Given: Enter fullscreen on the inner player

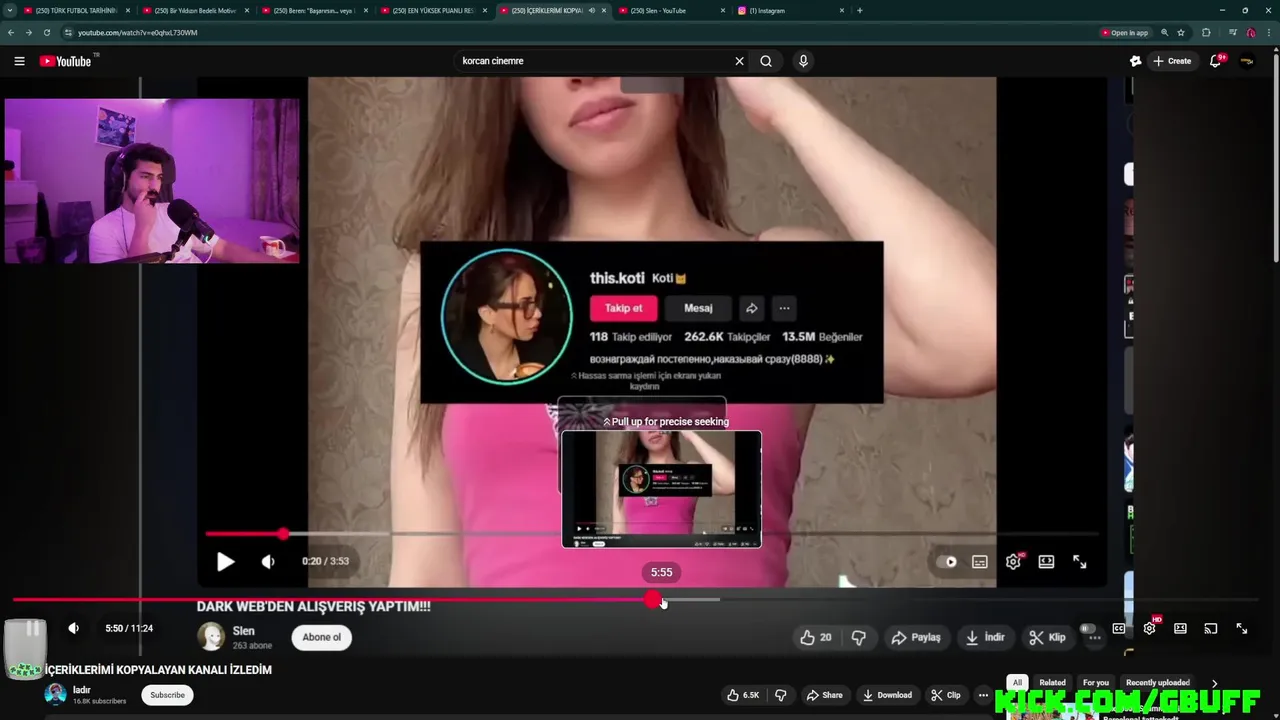Looking at the screenshot, I should click(1080, 562).
